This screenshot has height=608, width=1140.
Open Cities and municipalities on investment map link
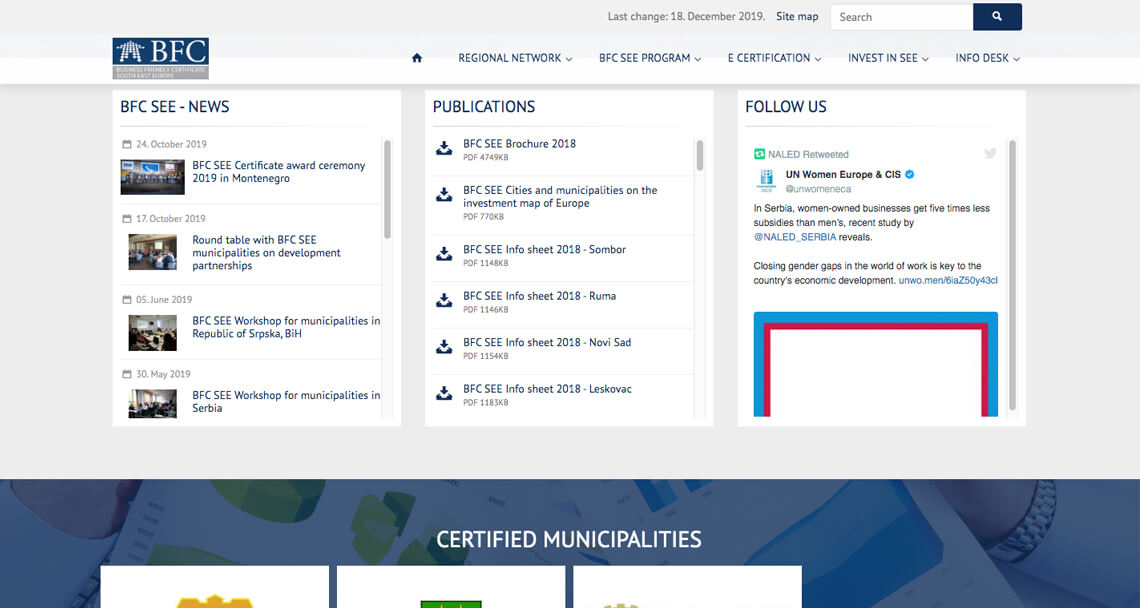pyautogui.click(x=560, y=196)
